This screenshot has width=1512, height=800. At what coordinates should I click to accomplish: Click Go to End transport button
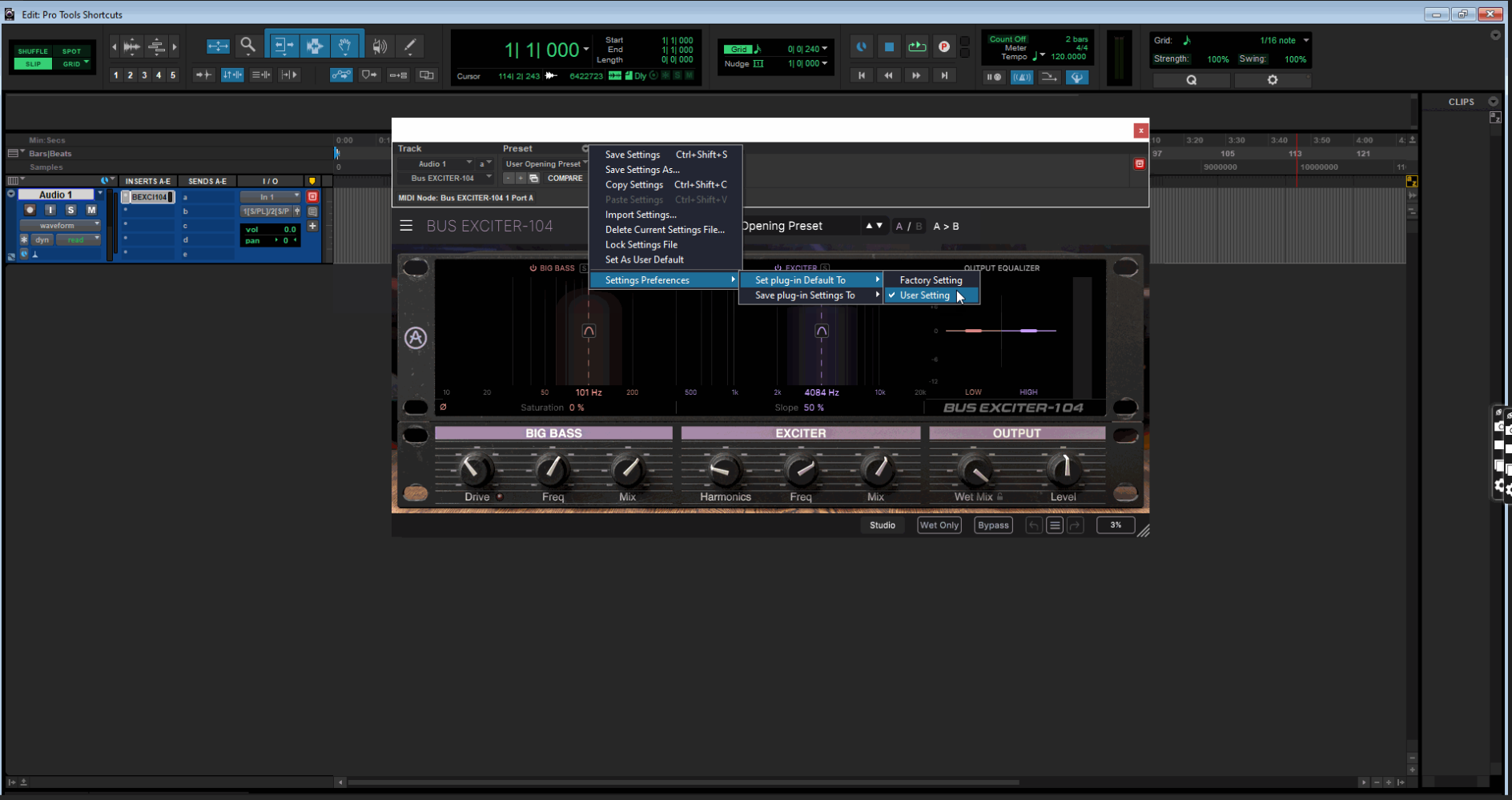pyautogui.click(x=944, y=75)
